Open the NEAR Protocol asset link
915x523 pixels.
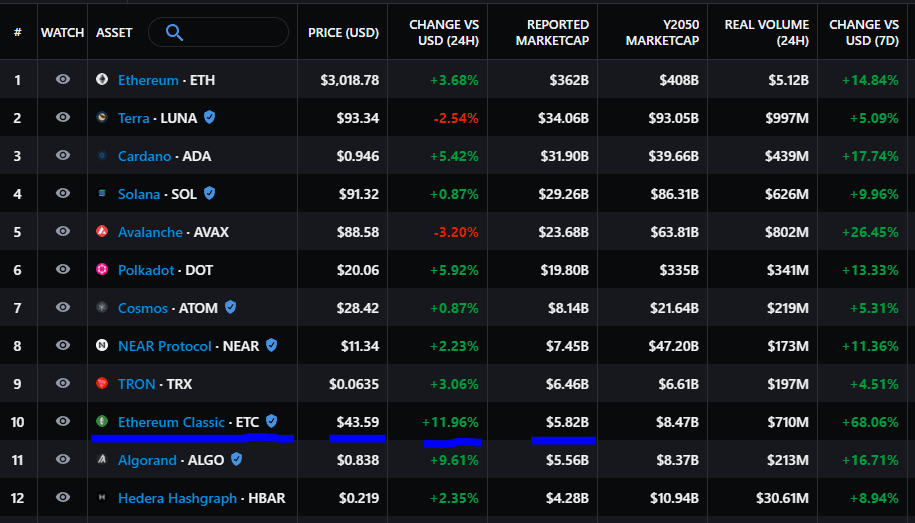coord(165,346)
